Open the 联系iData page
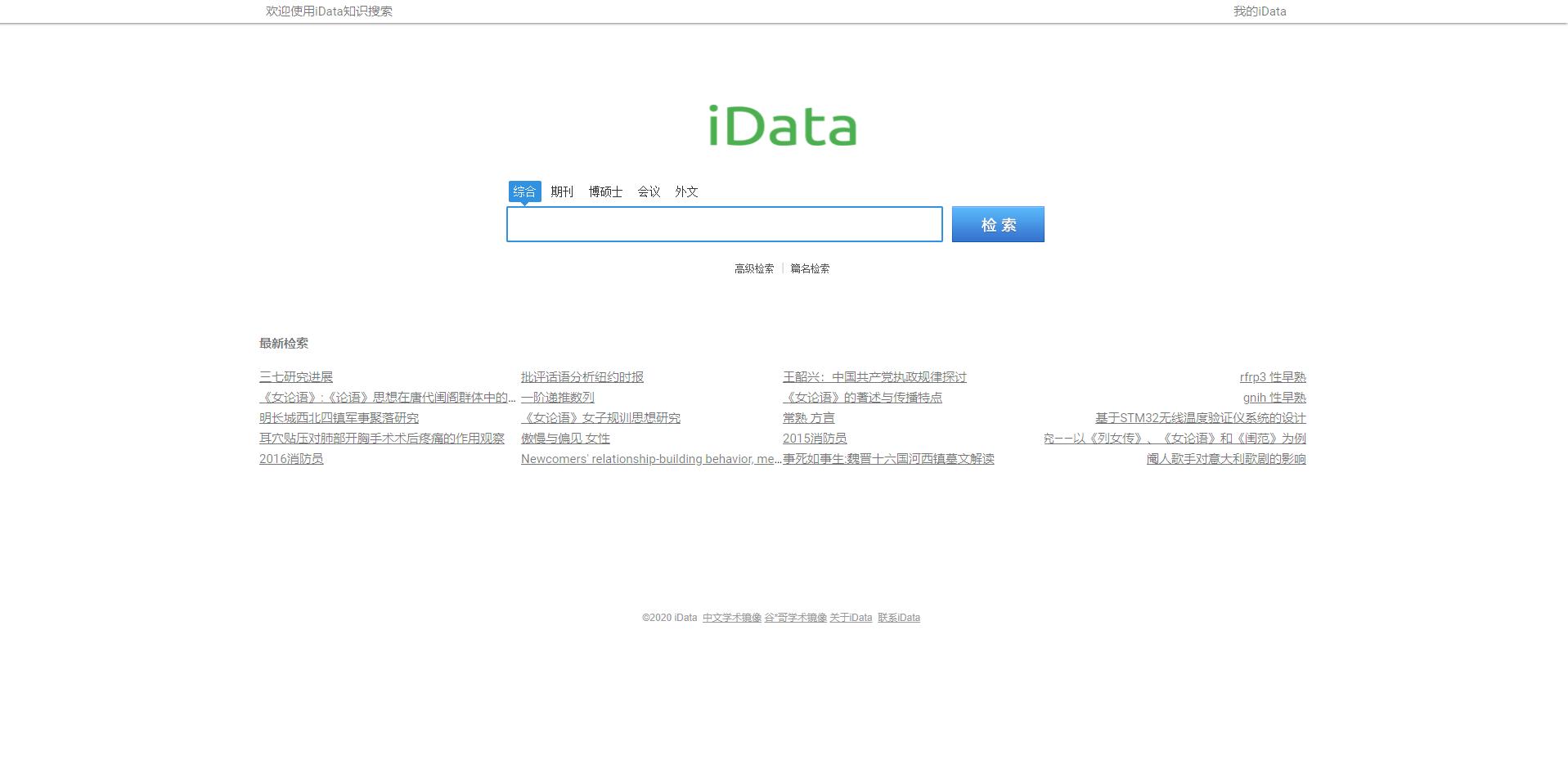 coord(897,617)
